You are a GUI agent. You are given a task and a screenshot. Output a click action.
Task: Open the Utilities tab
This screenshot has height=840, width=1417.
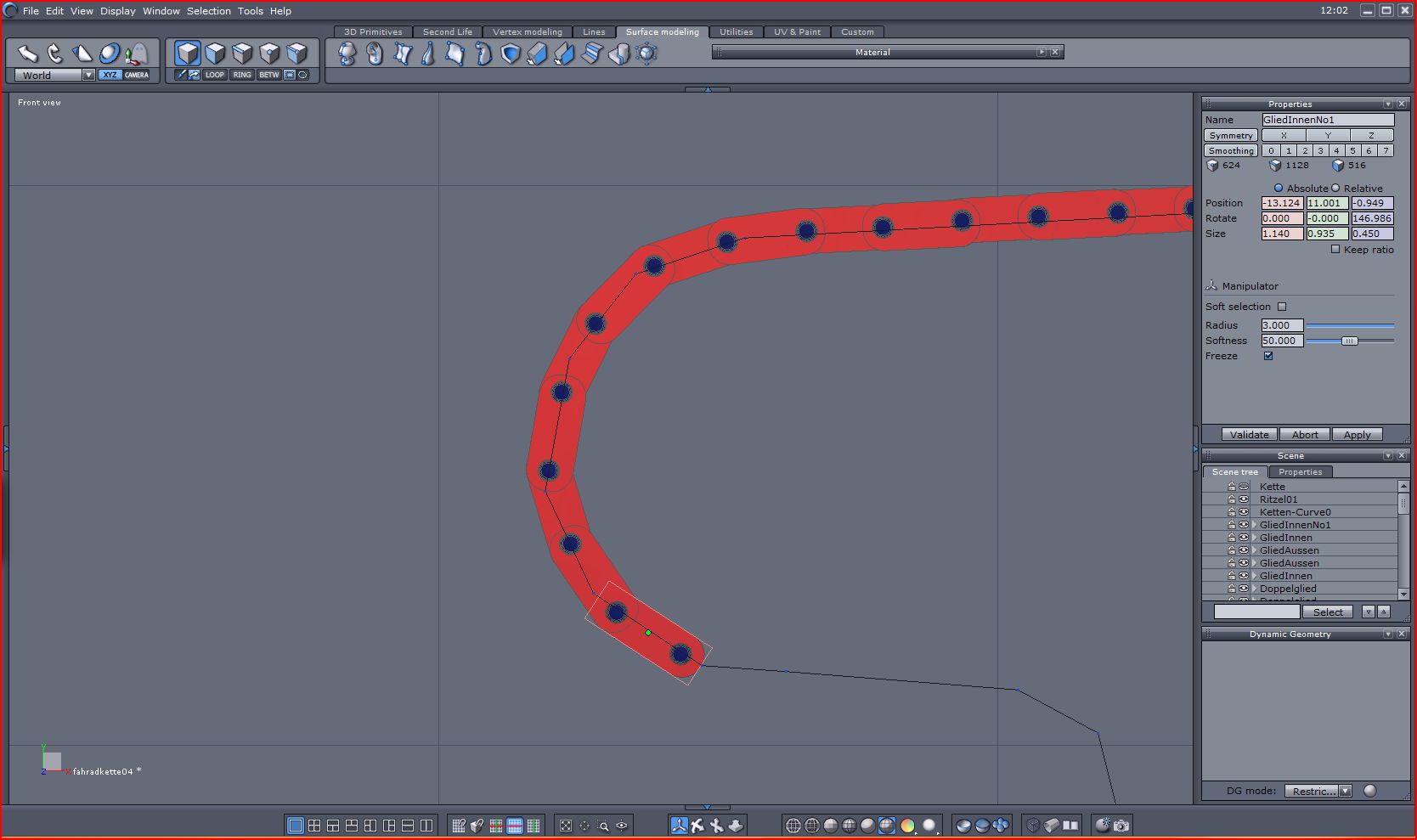(x=736, y=32)
